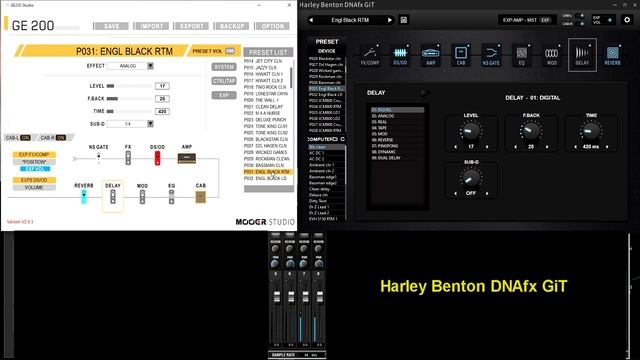Select the CAB module in Harley Benton
The width and height of the screenshot is (640, 360).
coord(461,55)
